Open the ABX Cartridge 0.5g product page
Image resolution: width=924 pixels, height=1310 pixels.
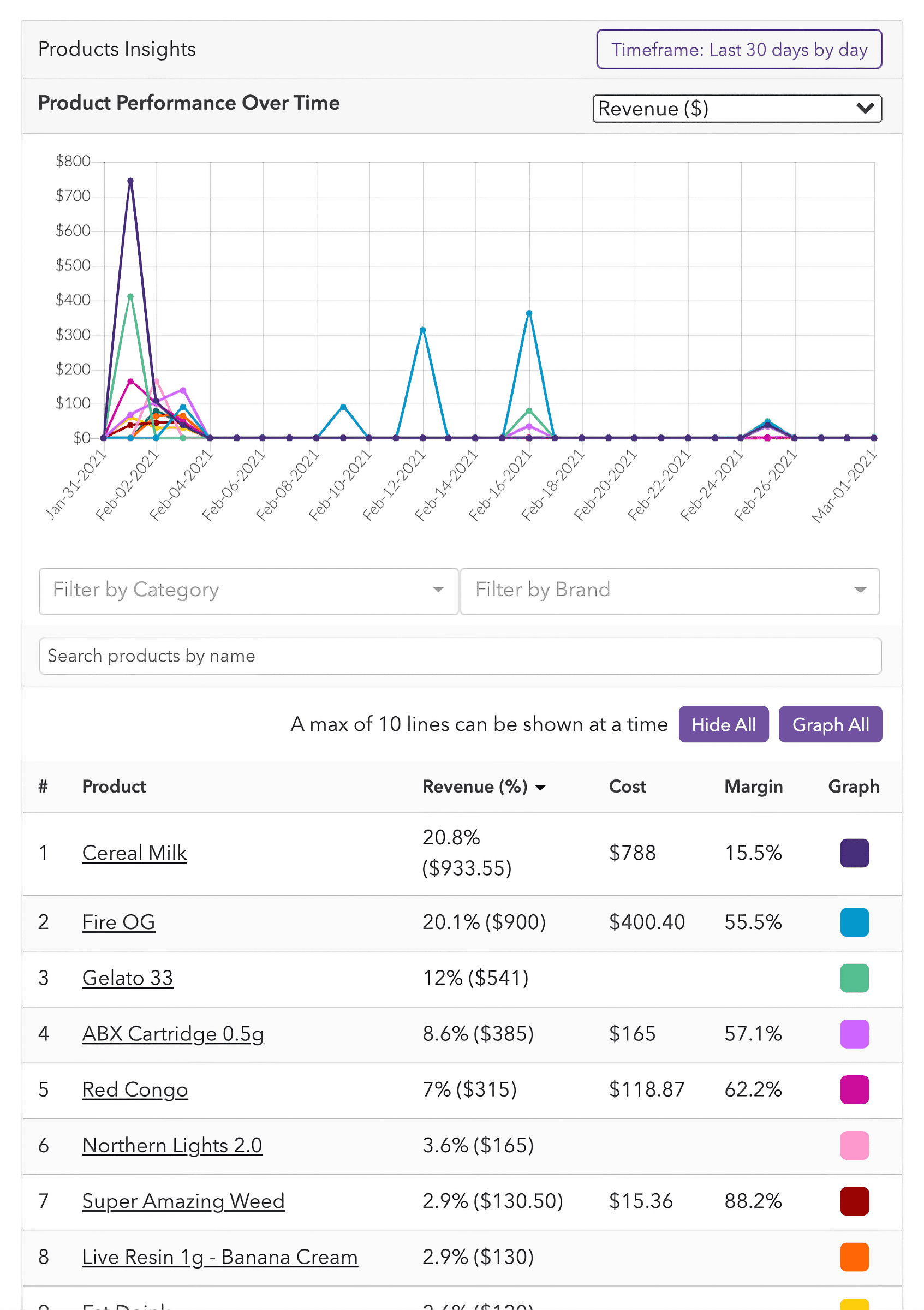tap(173, 1034)
